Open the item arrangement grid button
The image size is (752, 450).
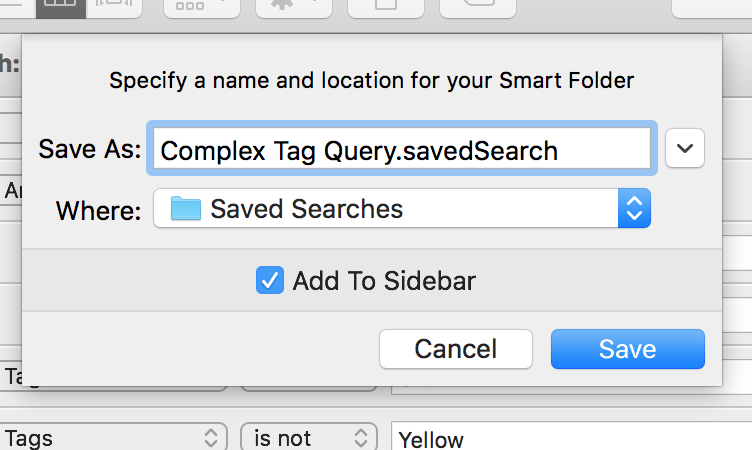pos(201,9)
